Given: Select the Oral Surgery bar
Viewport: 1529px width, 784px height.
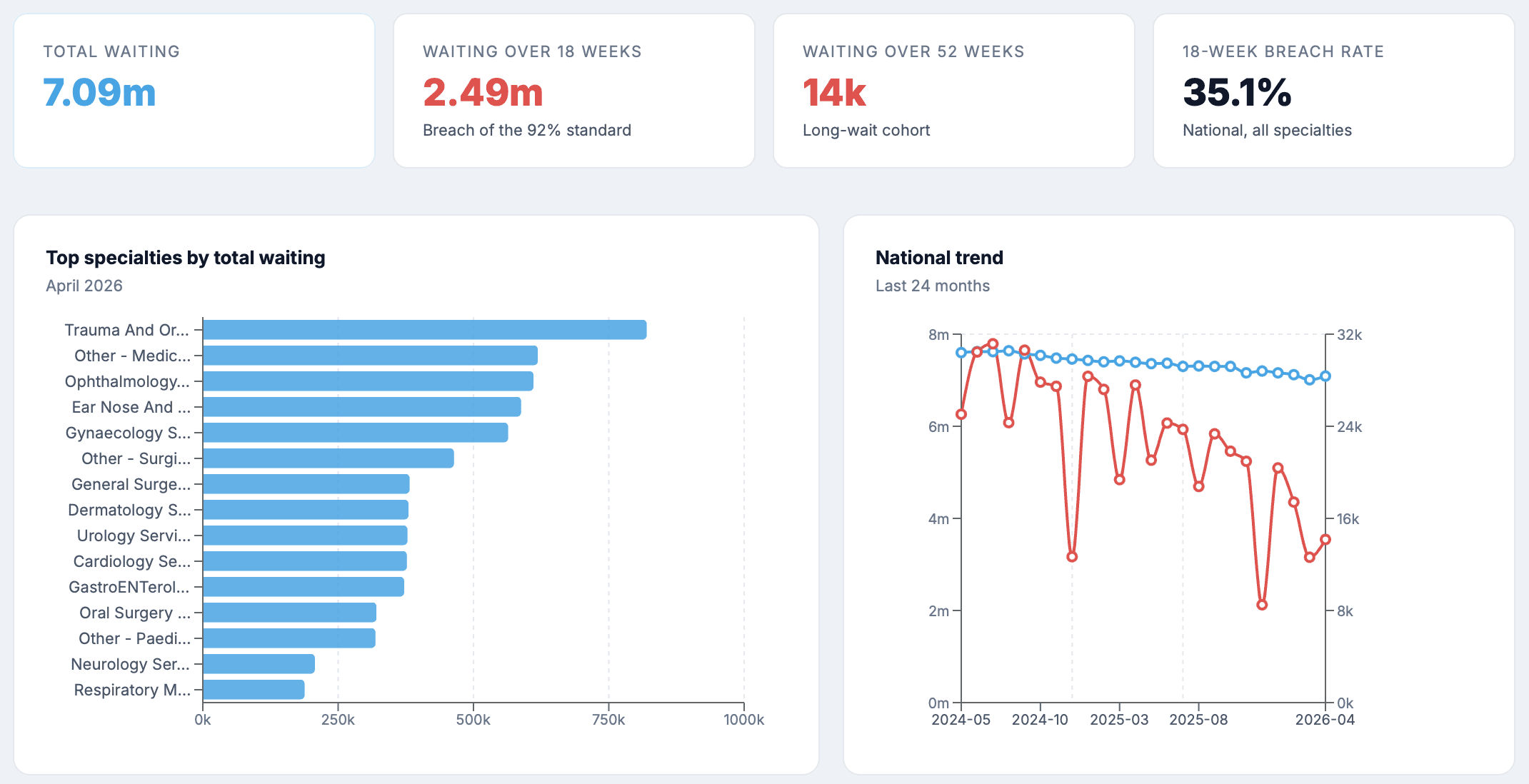Looking at the screenshot, I should click(290, 613).
